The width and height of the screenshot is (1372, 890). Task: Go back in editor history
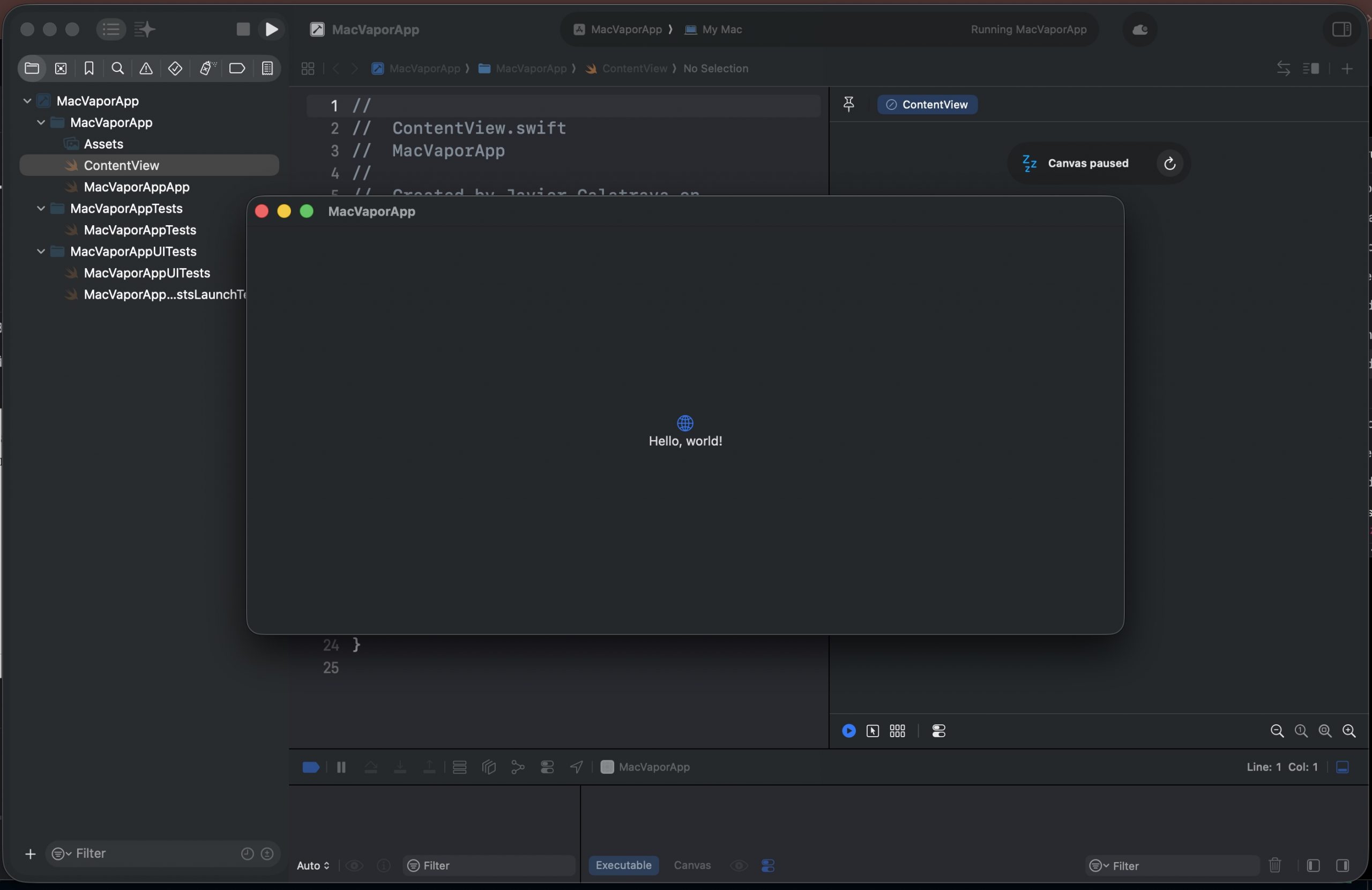(x=335, y=69)
